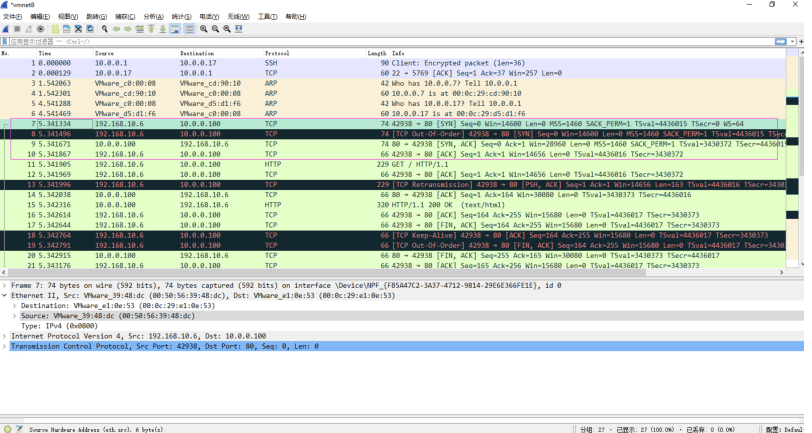Viewport: 812px width, 433px height.
Task: Click the horizontal scrollbar of packet list
Action: point(393,272)
